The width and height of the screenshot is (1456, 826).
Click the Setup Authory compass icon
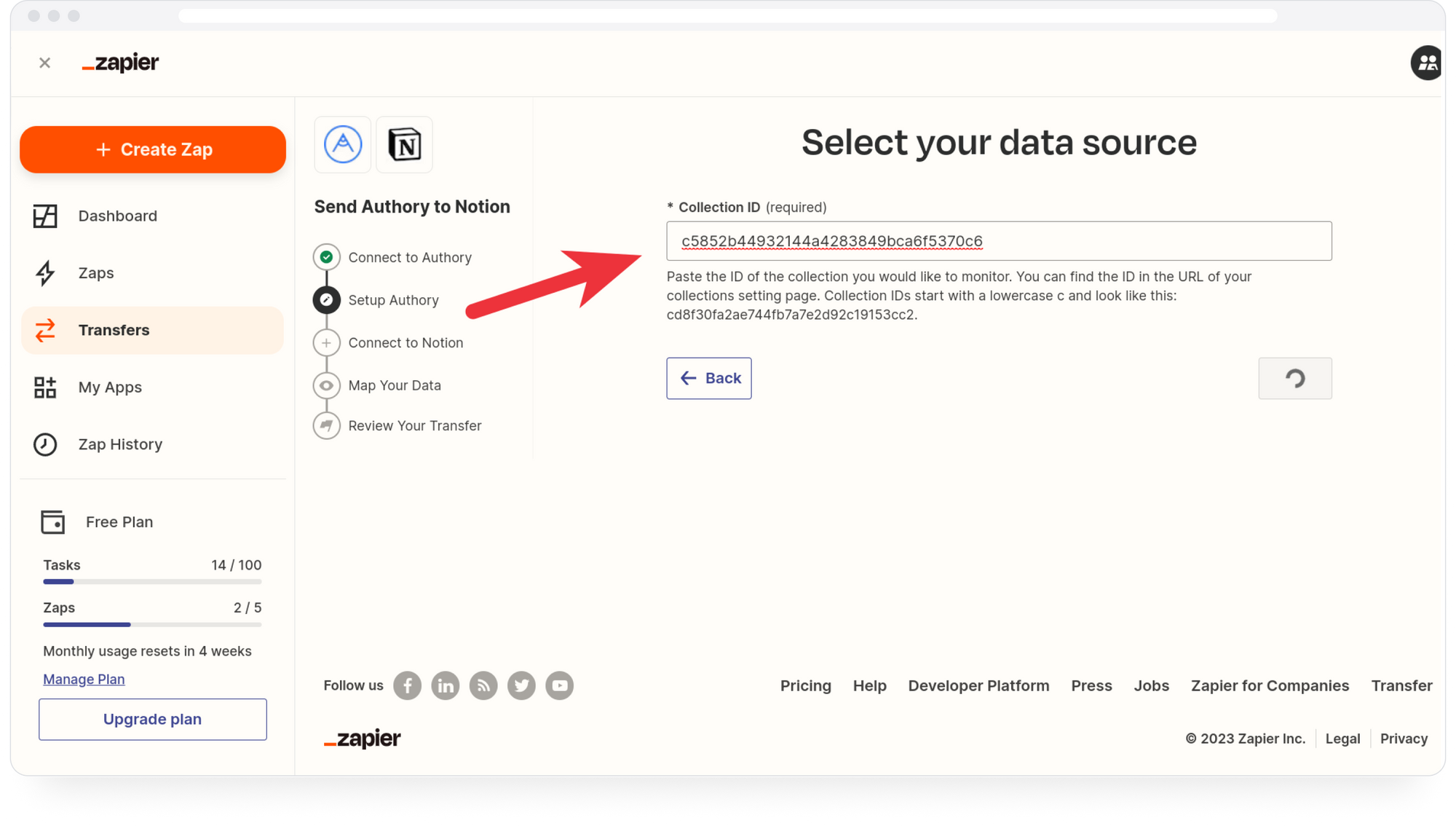coord(327,300)
